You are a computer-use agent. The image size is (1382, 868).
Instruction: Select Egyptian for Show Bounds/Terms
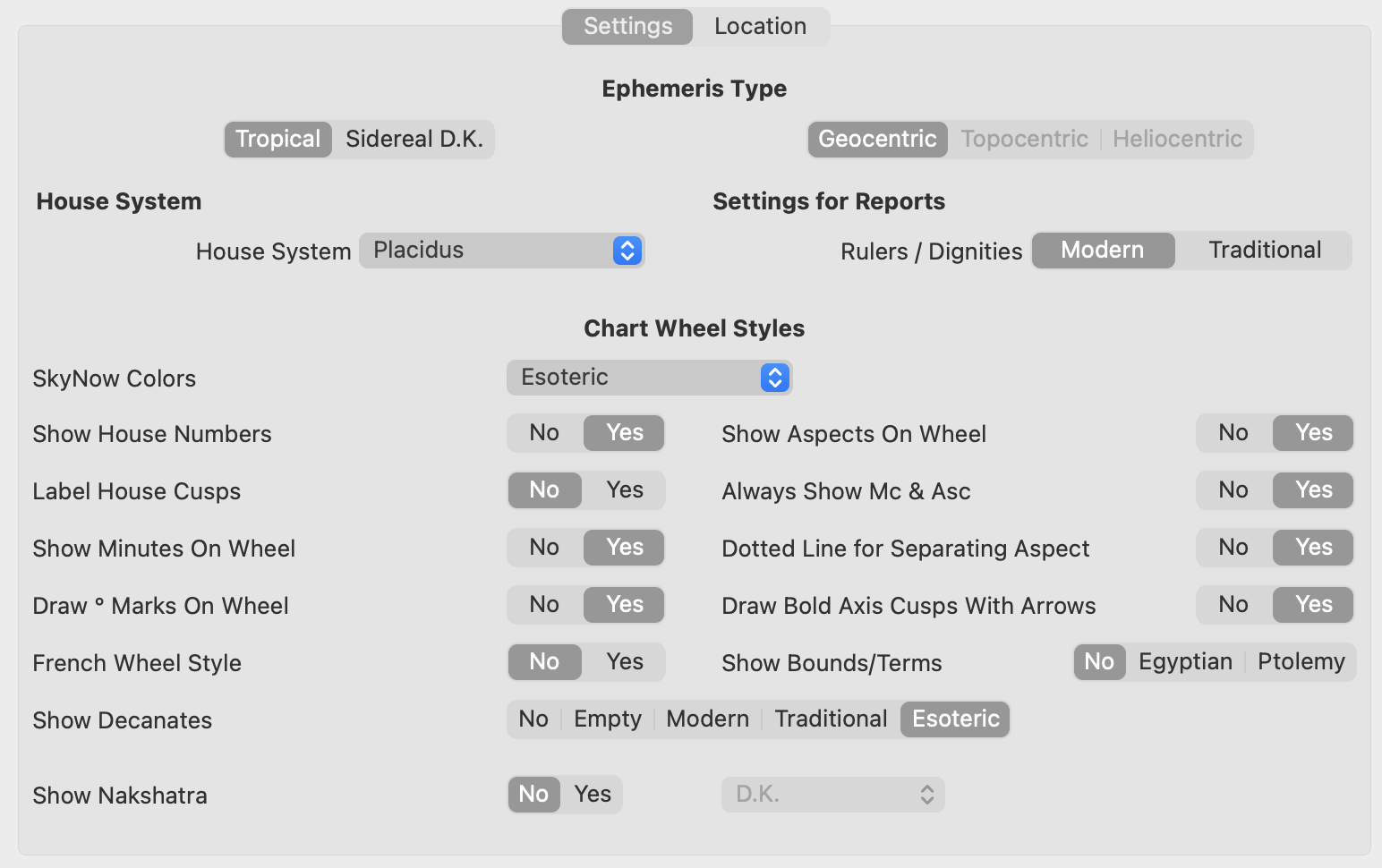(1185, 662)
